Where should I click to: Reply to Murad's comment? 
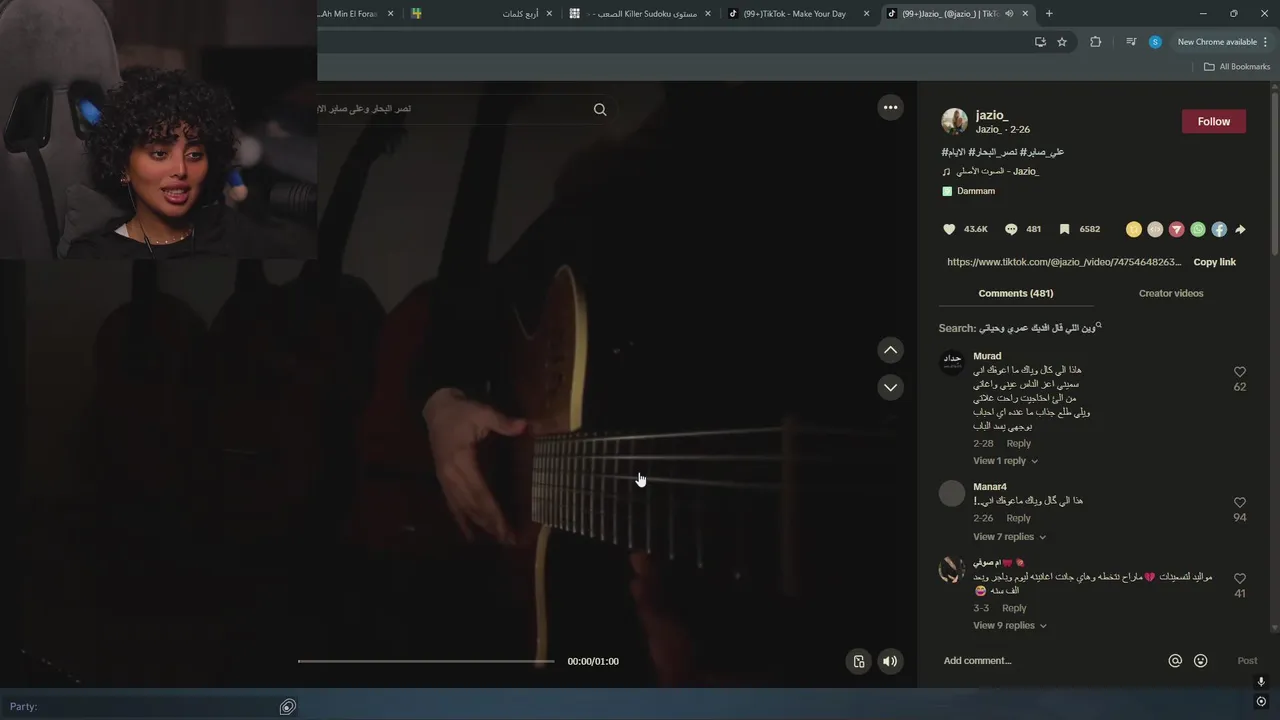click(1018, 444)
